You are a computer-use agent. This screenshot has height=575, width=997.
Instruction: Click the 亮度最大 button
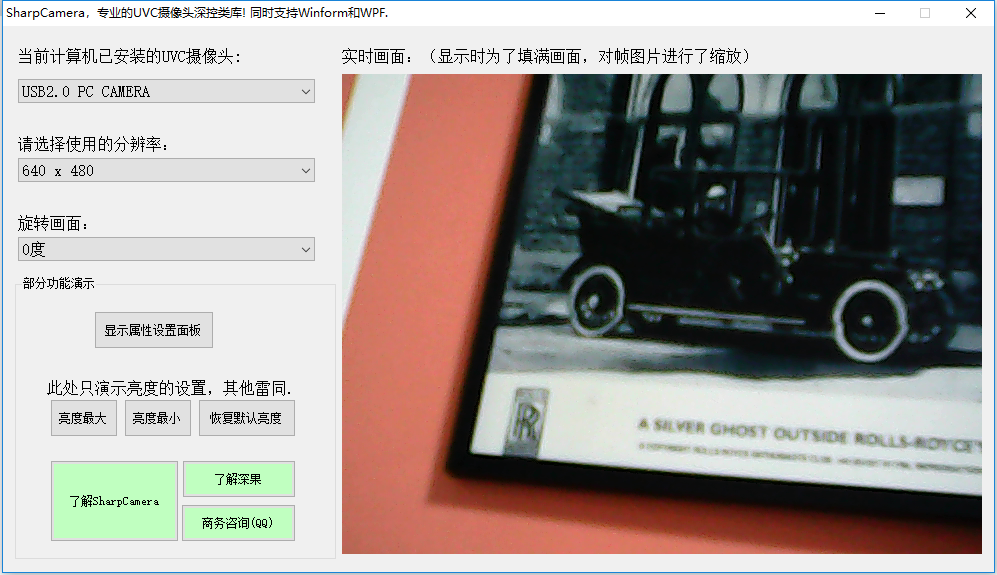click(x=84, y=418)
